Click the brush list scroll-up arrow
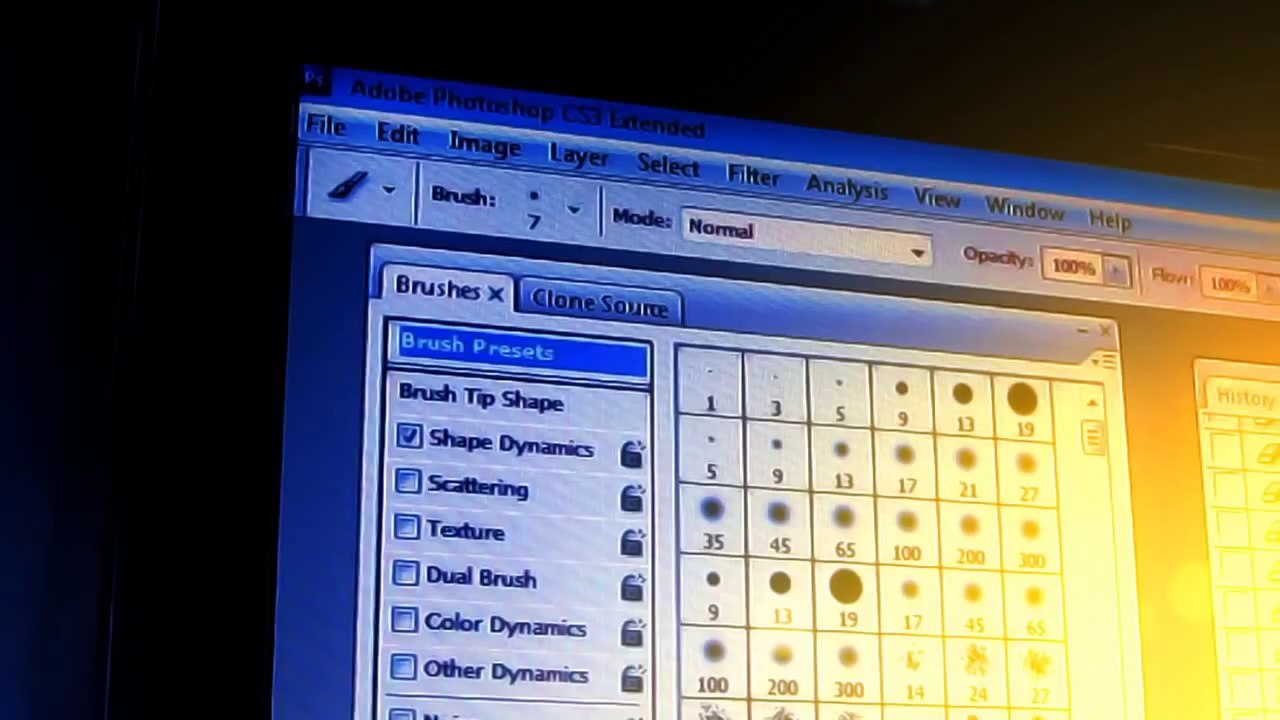This screenshot has width=1280, height=720. click(x=1092, y=403)
